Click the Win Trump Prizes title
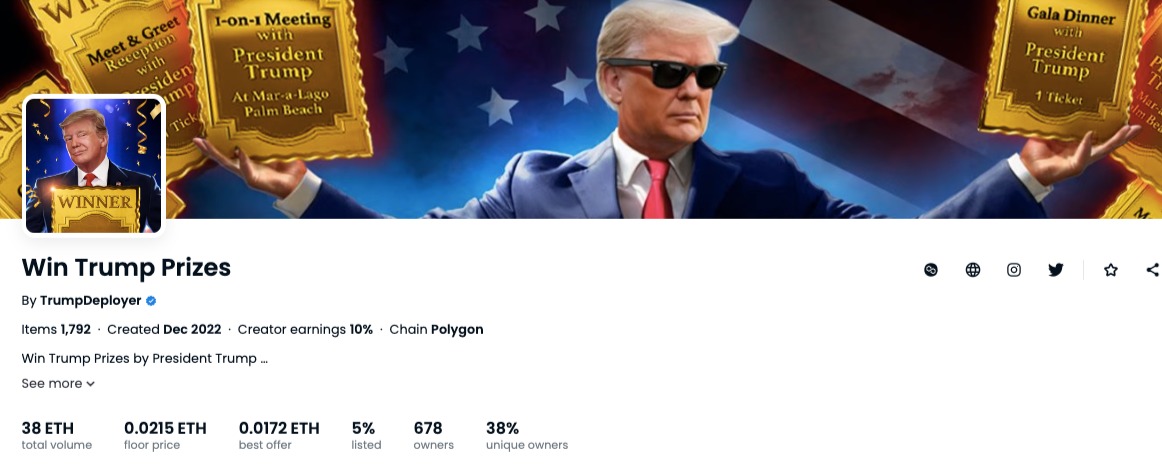This screenshot has width=1162, height=465. pos(126,267)
